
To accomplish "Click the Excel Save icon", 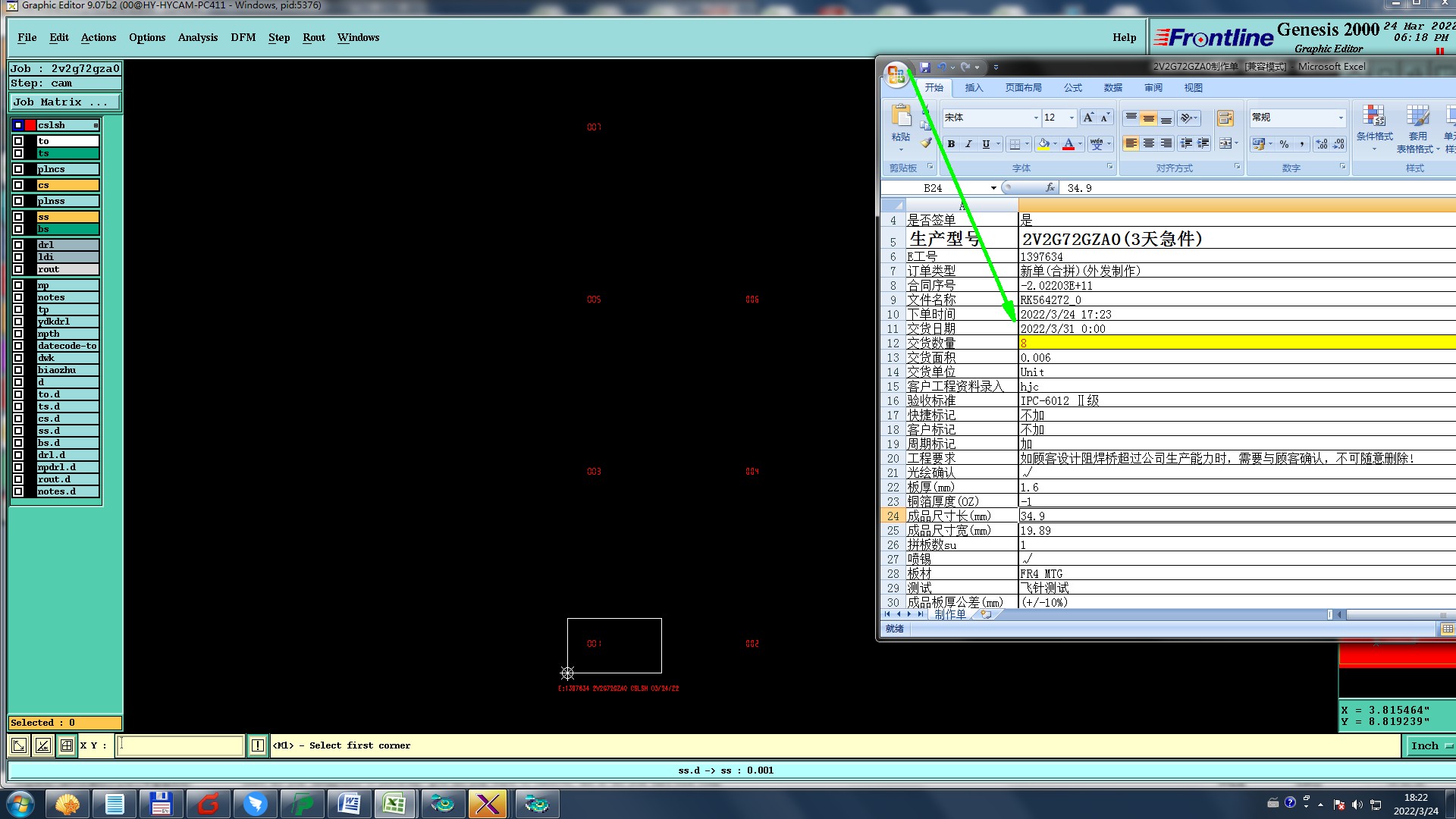I will 925,67.
